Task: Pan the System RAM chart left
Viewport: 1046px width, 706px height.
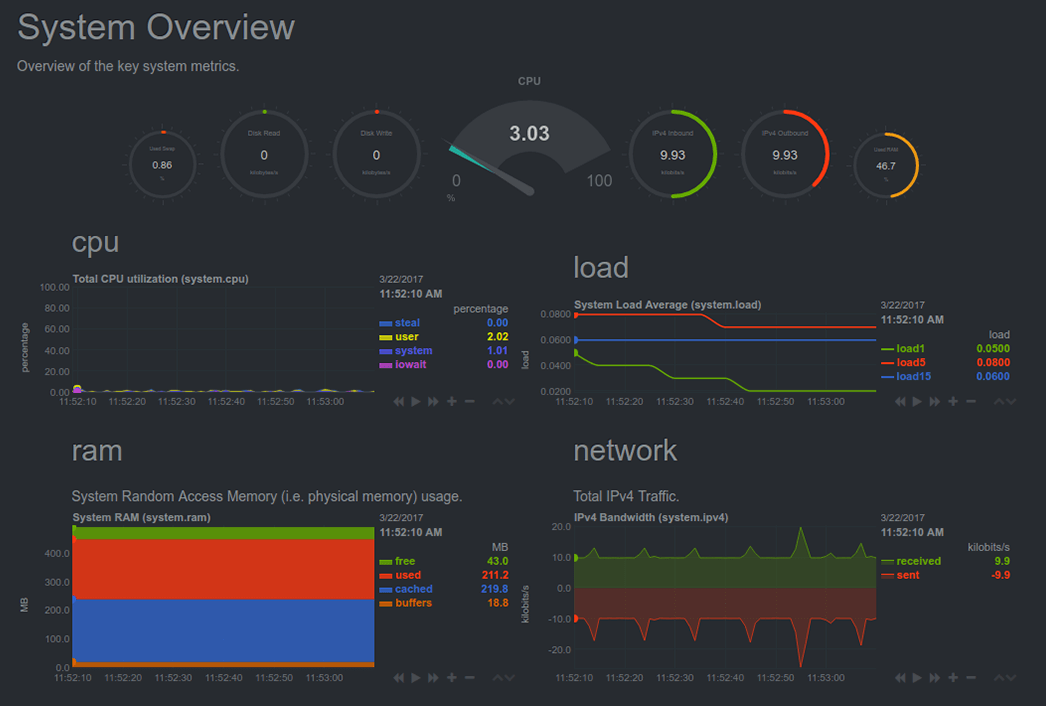Action: pyautogui.click(x=398, y=677)
